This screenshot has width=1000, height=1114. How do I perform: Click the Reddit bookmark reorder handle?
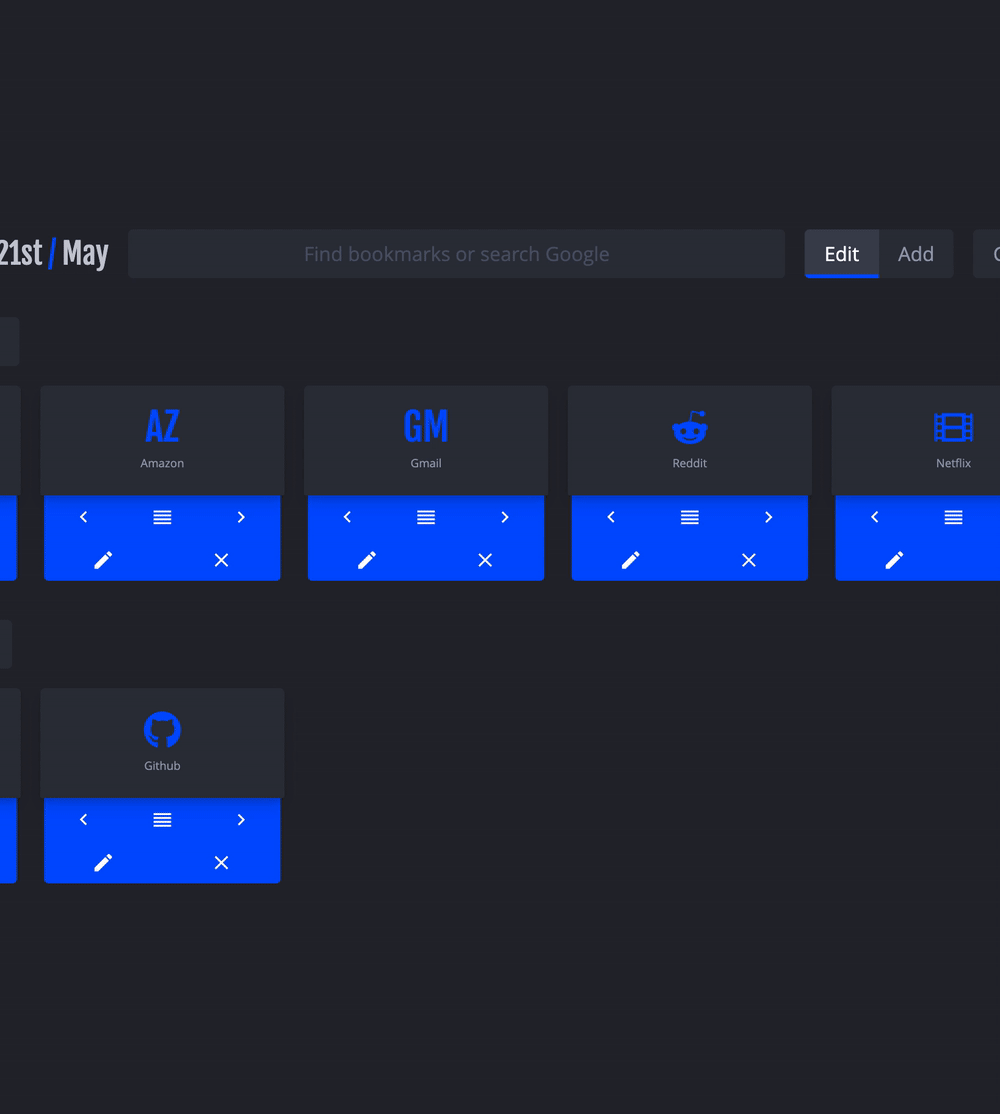pyautogui.click(x=690, y=517)
